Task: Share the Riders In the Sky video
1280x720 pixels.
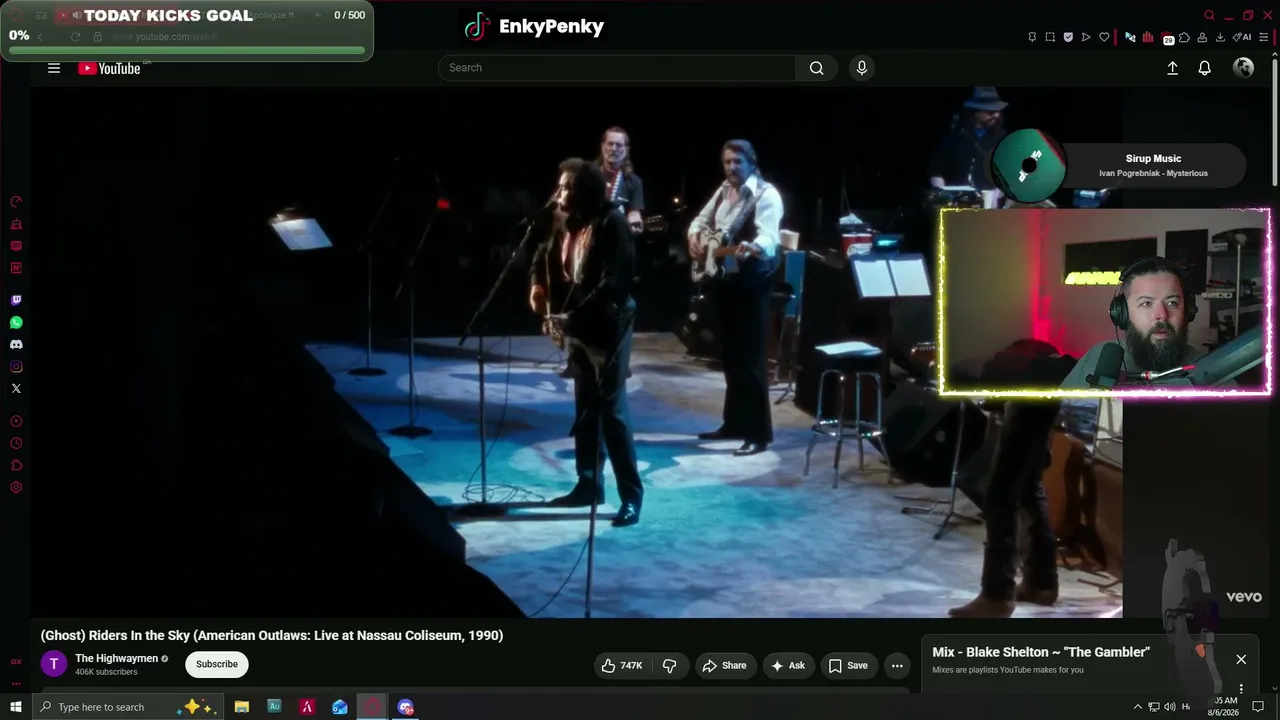Action: [x=724, y=666]
